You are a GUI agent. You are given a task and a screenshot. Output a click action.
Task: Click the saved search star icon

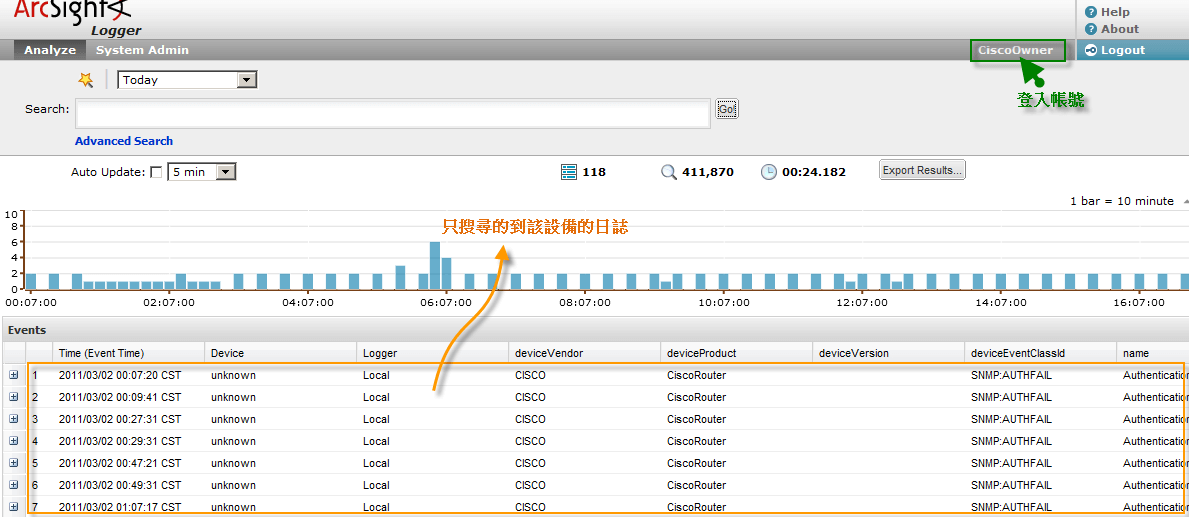pyautogui.click(x=86, y=80)
